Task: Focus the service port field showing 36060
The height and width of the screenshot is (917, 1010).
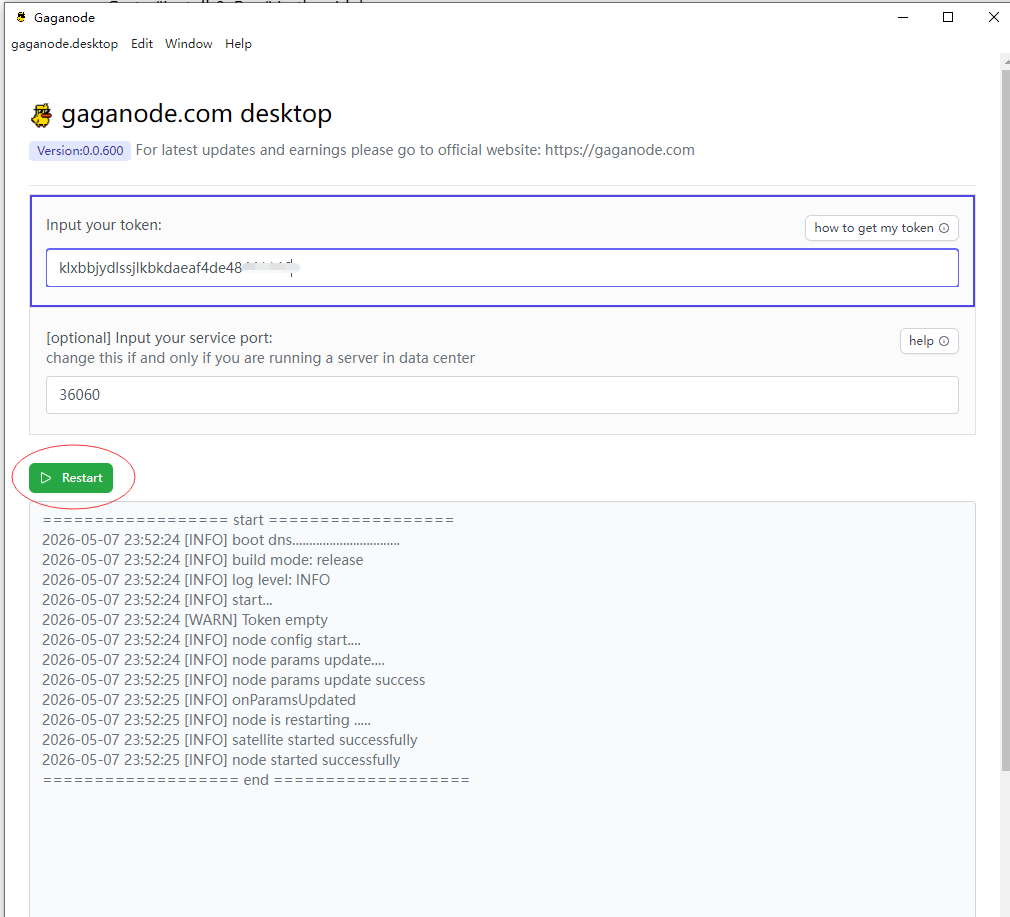Action: coord(502,395)
